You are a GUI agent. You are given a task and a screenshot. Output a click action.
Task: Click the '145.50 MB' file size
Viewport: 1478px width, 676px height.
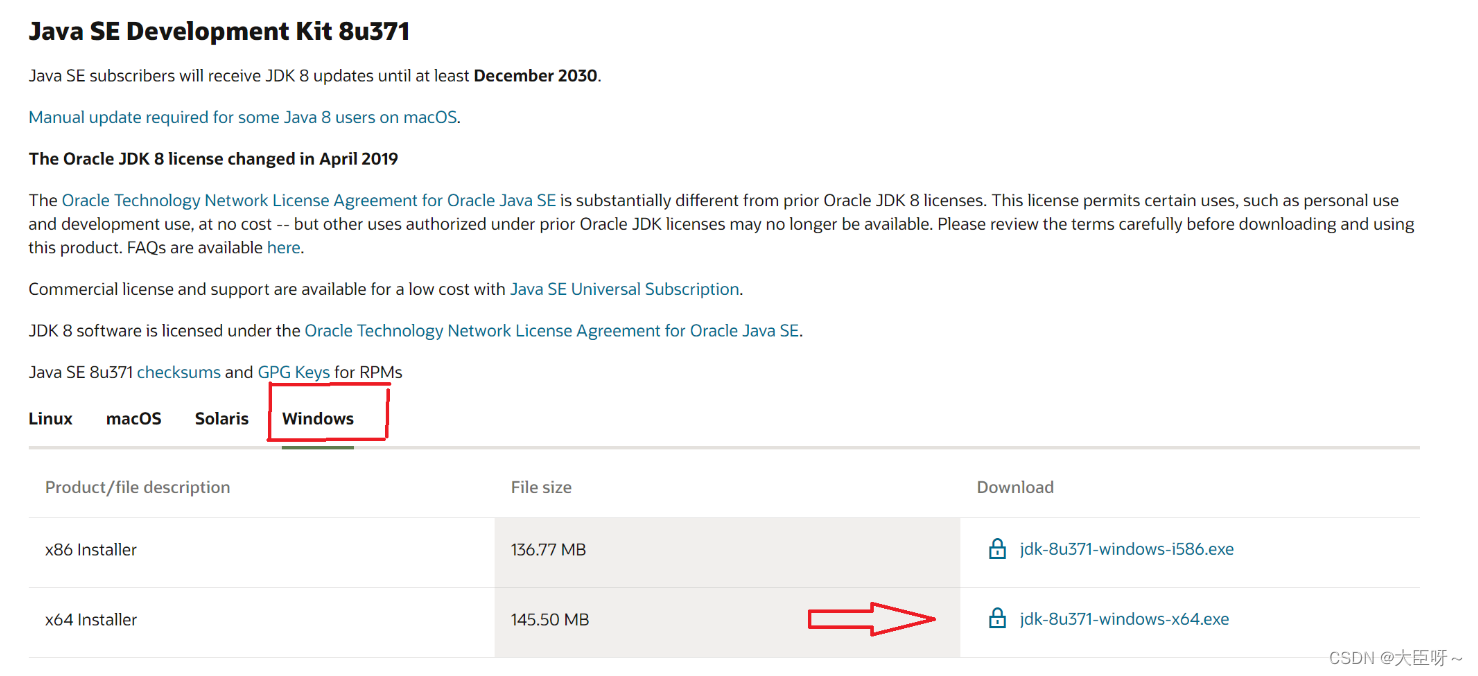pyautogui.click(x=550, y=619)
